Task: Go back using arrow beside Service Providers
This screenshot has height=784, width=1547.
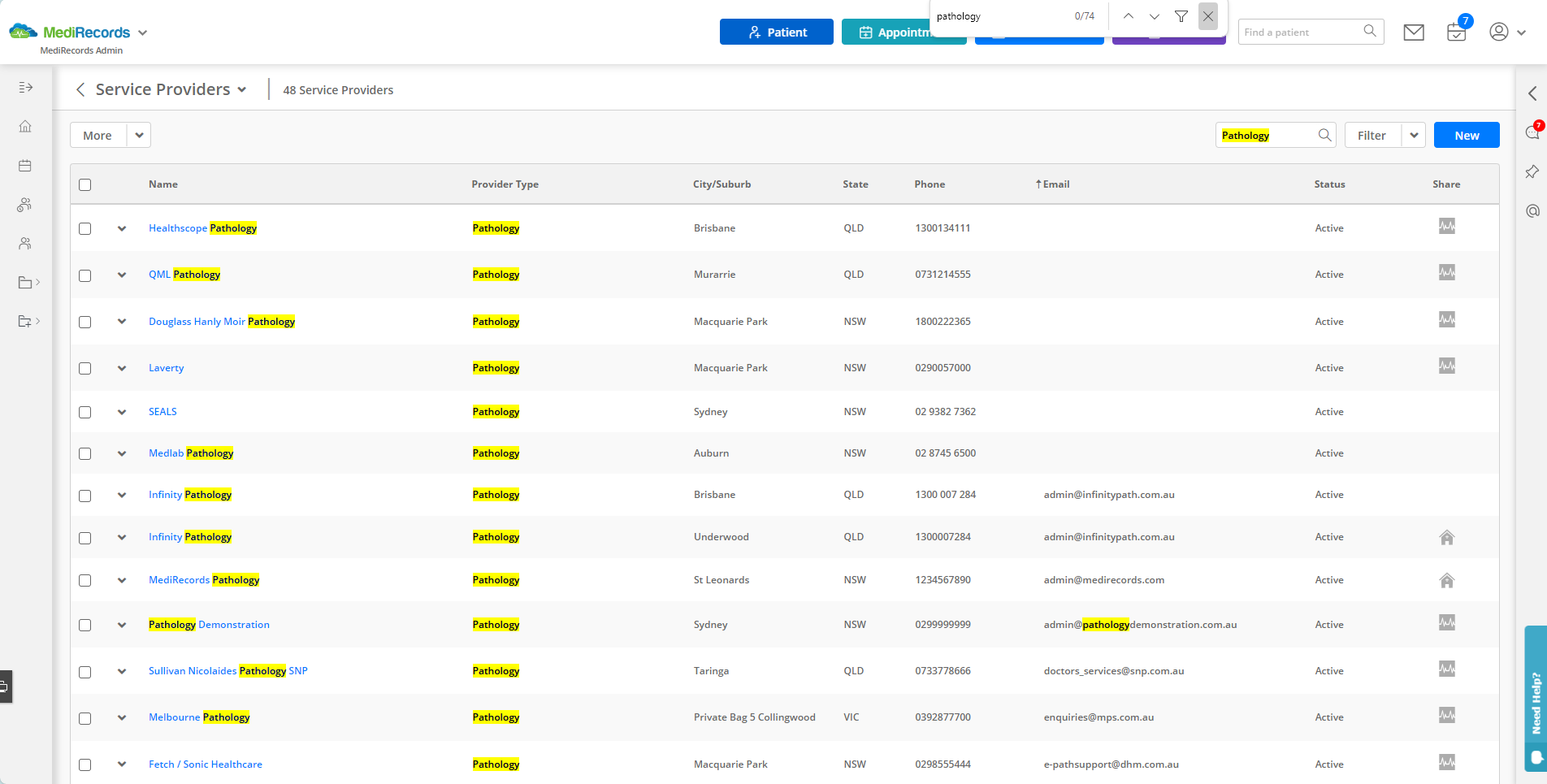Action: (x=80, y=89)
